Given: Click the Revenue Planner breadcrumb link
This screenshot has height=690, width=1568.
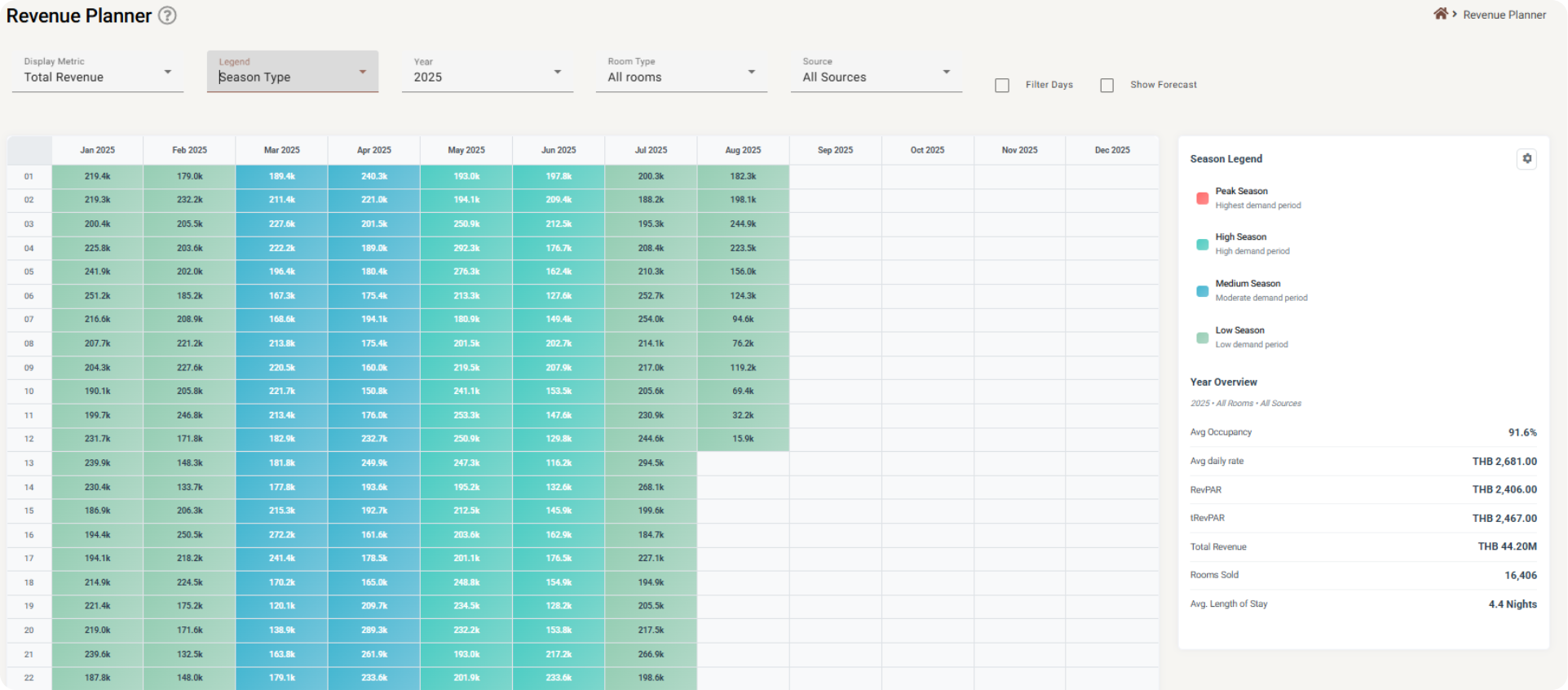Looking at the screenshot, I should (x=1504, y=15).
